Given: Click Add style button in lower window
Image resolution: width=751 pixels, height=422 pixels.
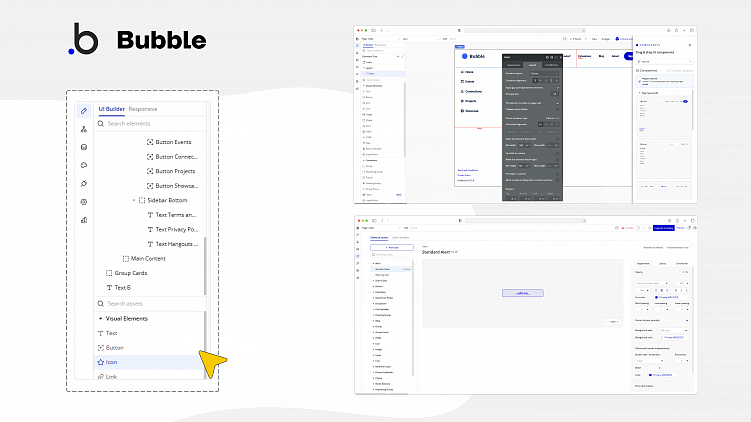Looking at the screenshot, I should 392,247.
